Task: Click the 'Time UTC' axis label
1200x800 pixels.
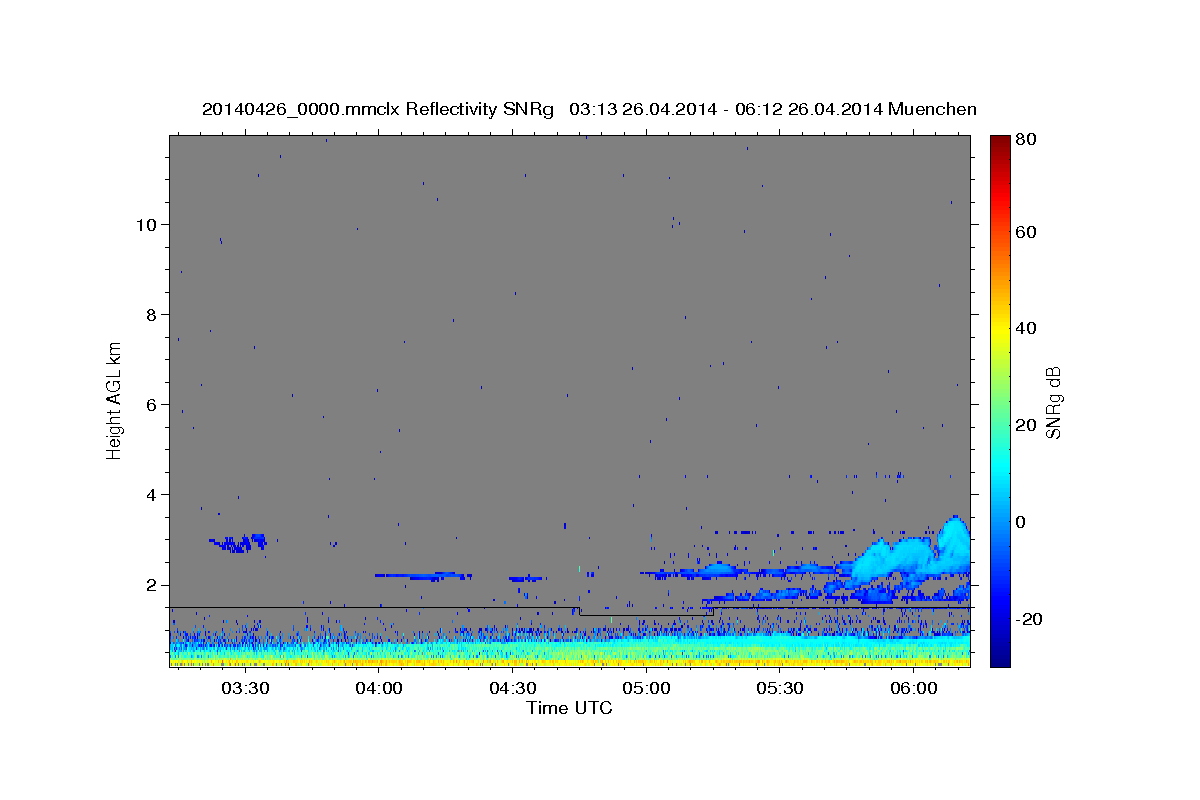Action: [569, 708]
